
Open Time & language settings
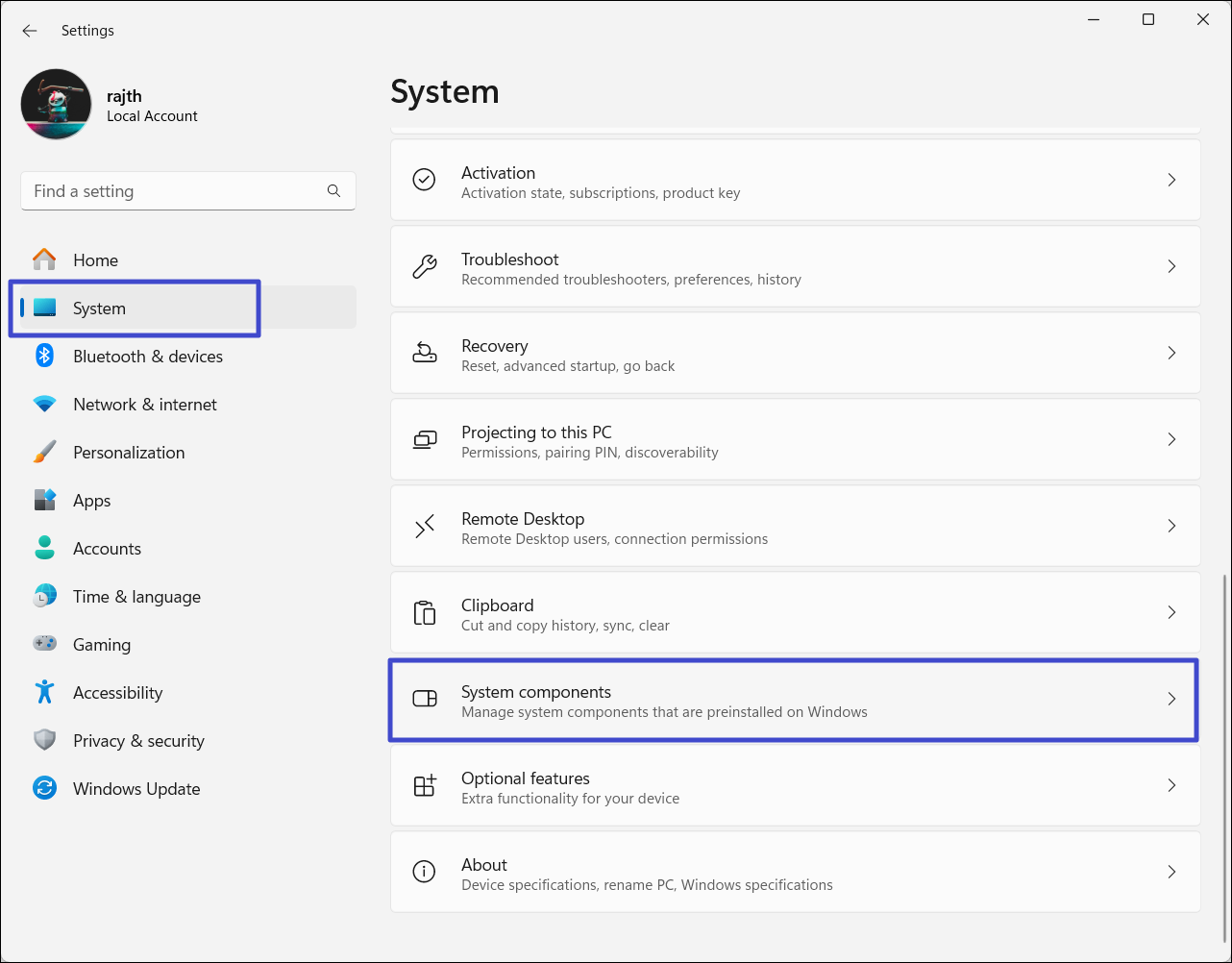[x=136, y=597]
